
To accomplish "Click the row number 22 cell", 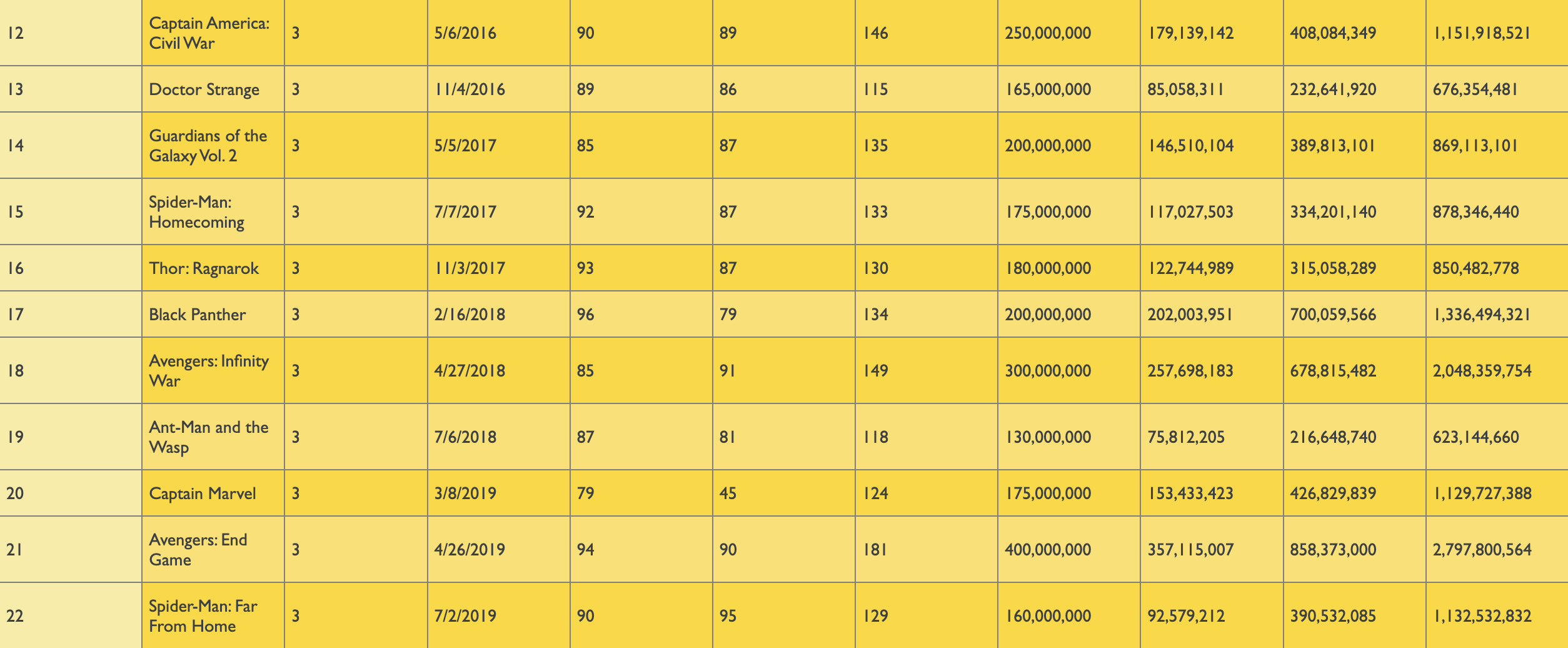I will point(71,616).
